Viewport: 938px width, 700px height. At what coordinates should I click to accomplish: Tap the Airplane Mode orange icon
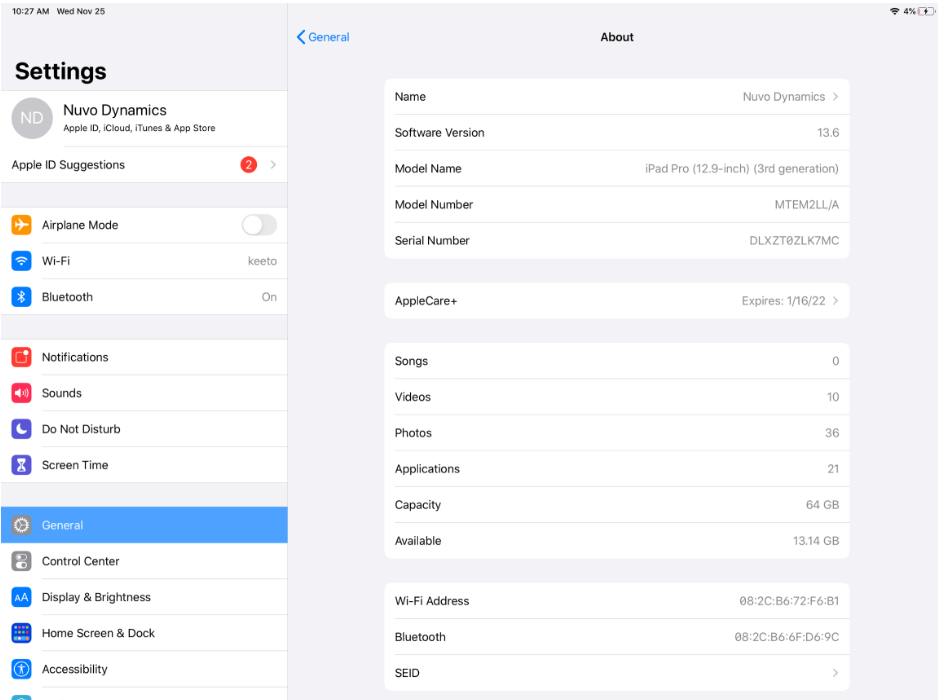click(22, 225)
